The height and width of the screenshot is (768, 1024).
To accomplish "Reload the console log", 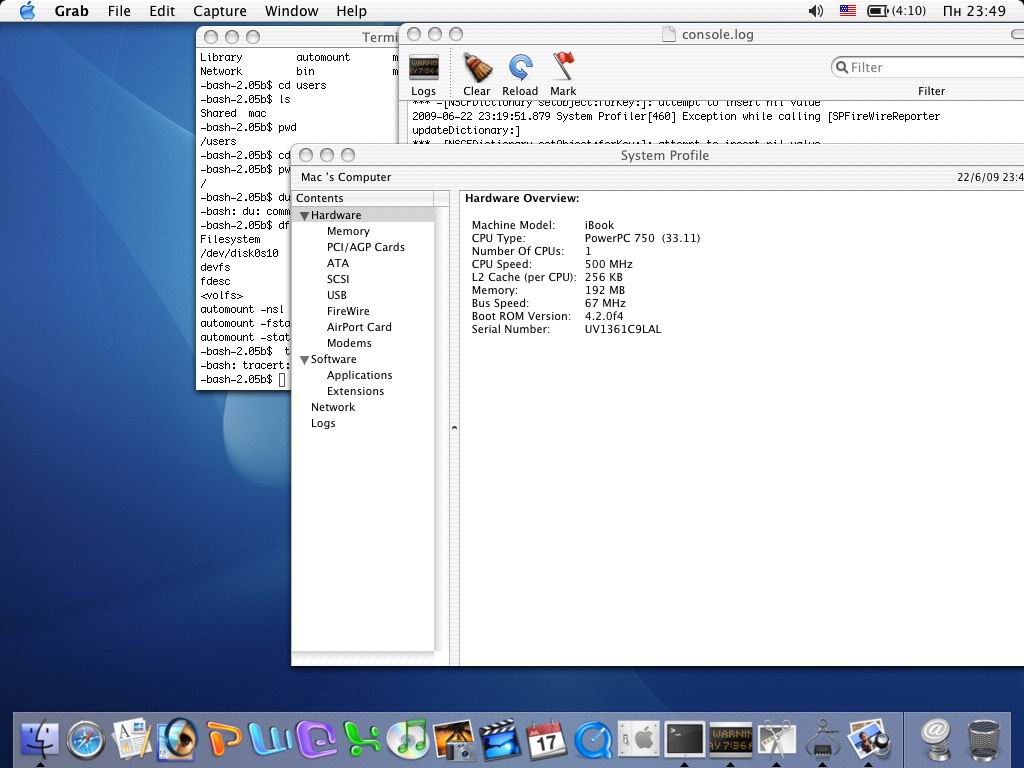I will point(520,68).
